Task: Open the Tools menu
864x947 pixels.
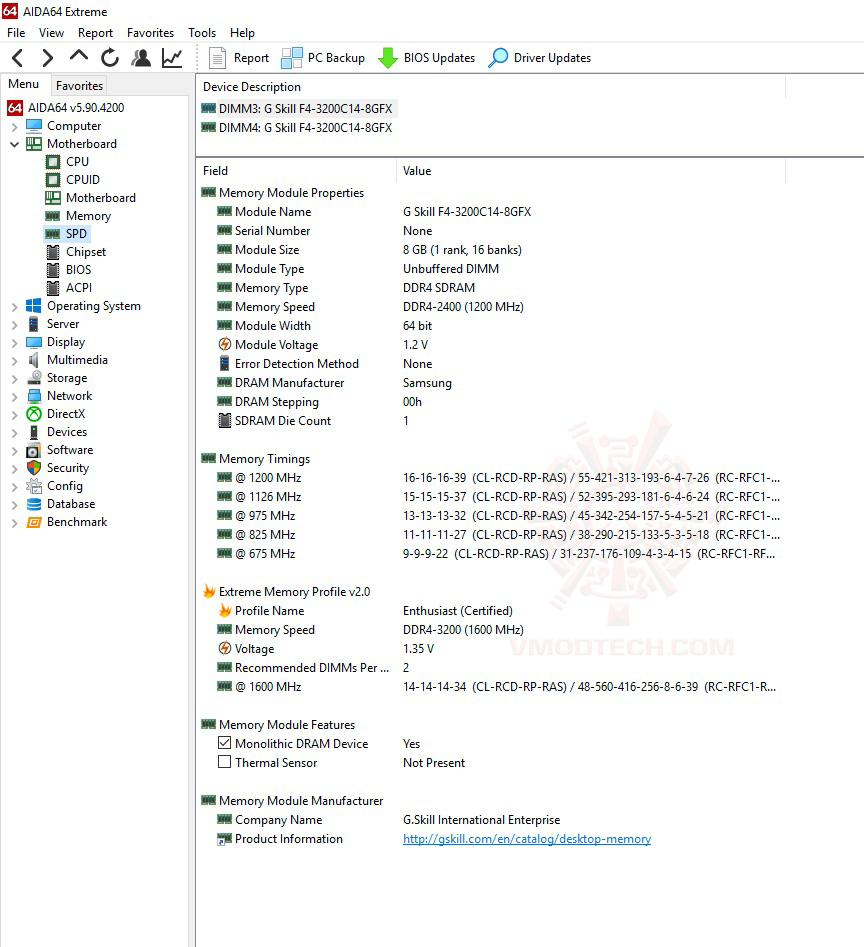Action: click(x=202, y=33)
